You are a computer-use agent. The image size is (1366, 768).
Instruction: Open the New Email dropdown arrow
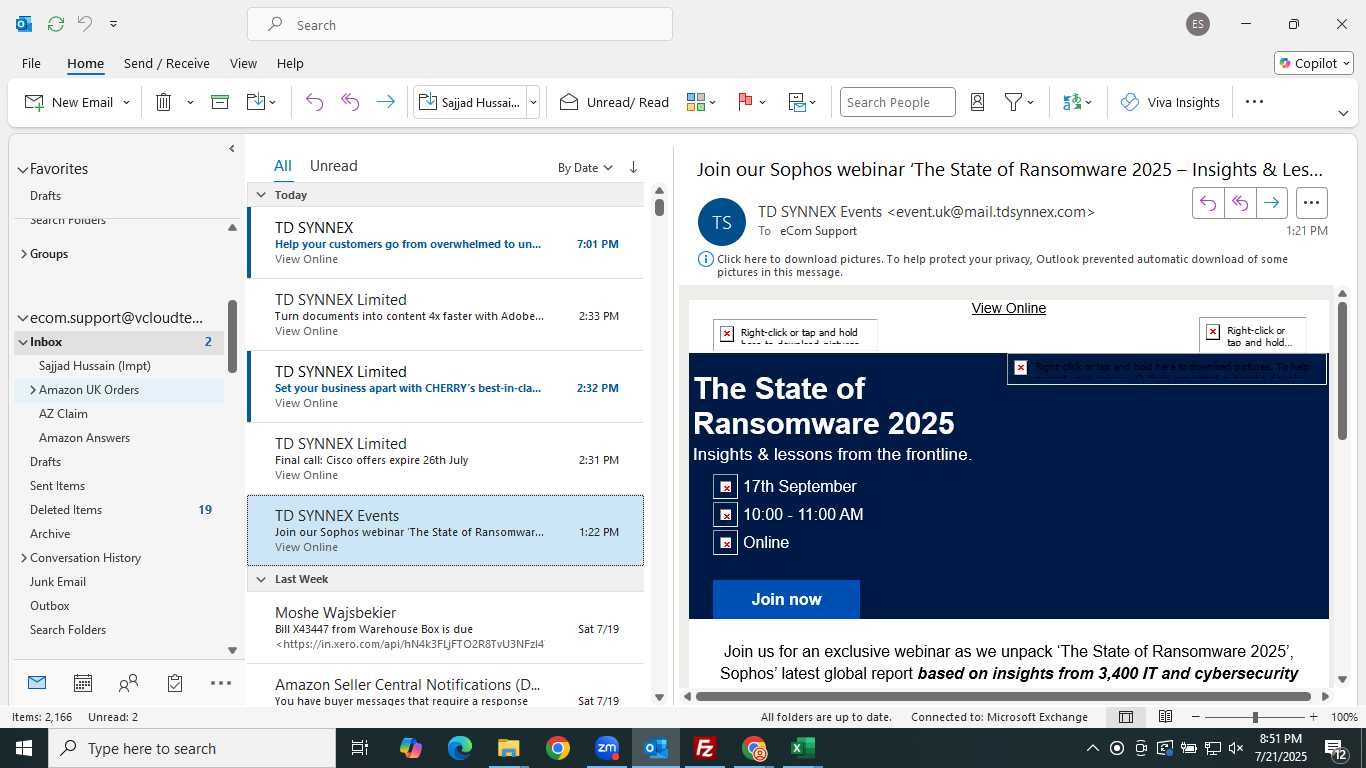click(126, 102)
